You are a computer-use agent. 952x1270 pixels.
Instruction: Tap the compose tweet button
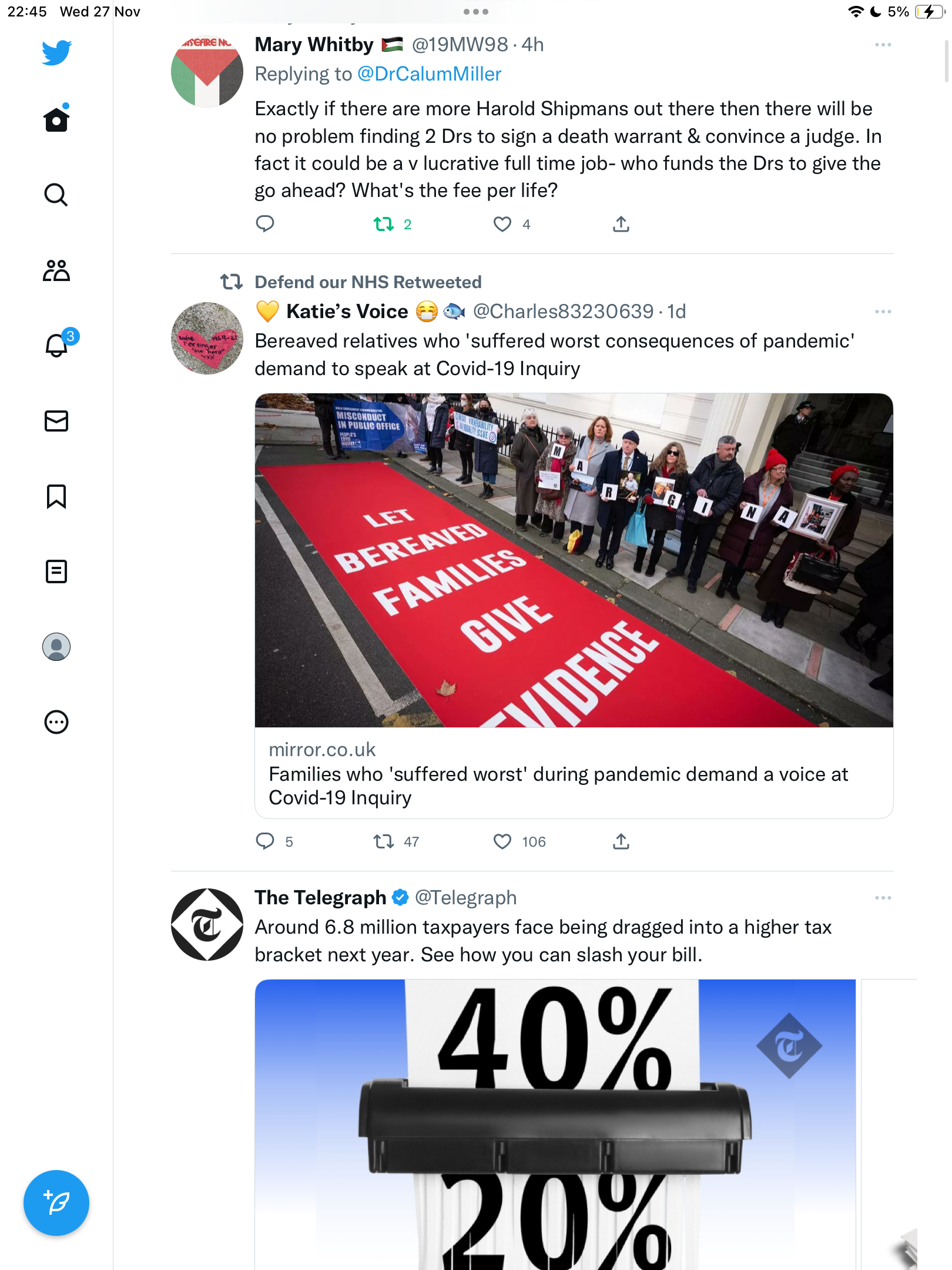(56, 1203)
